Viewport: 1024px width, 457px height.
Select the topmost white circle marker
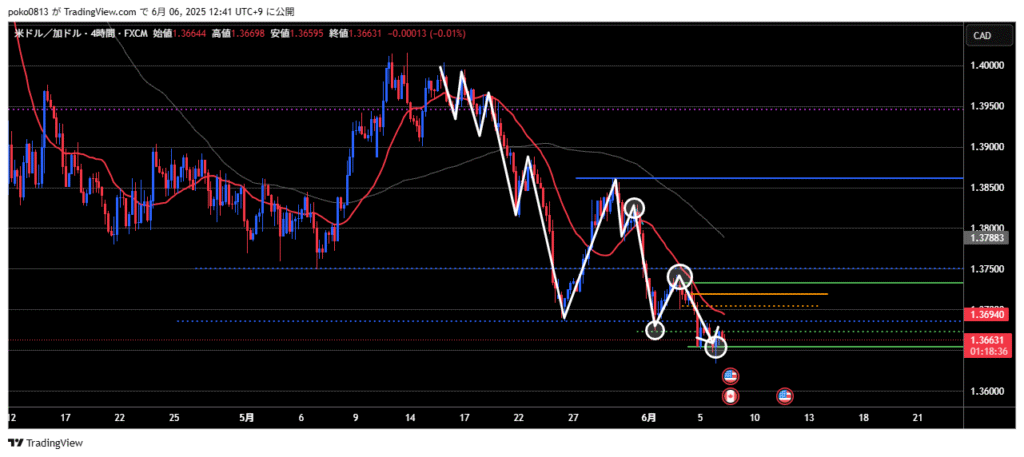[634, 209]
